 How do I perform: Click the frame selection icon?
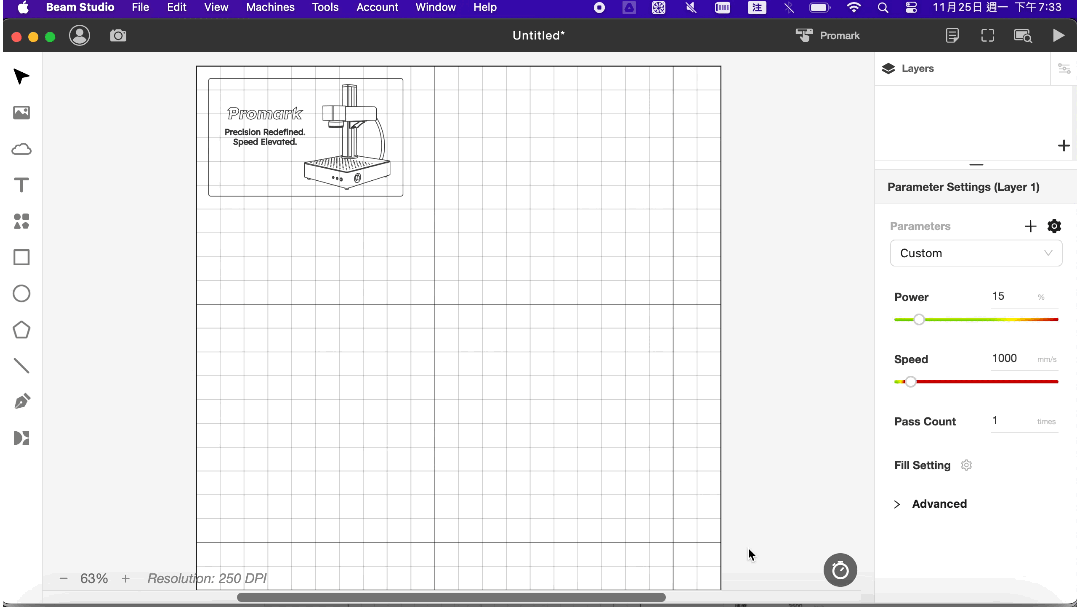[x=988, y=35]
